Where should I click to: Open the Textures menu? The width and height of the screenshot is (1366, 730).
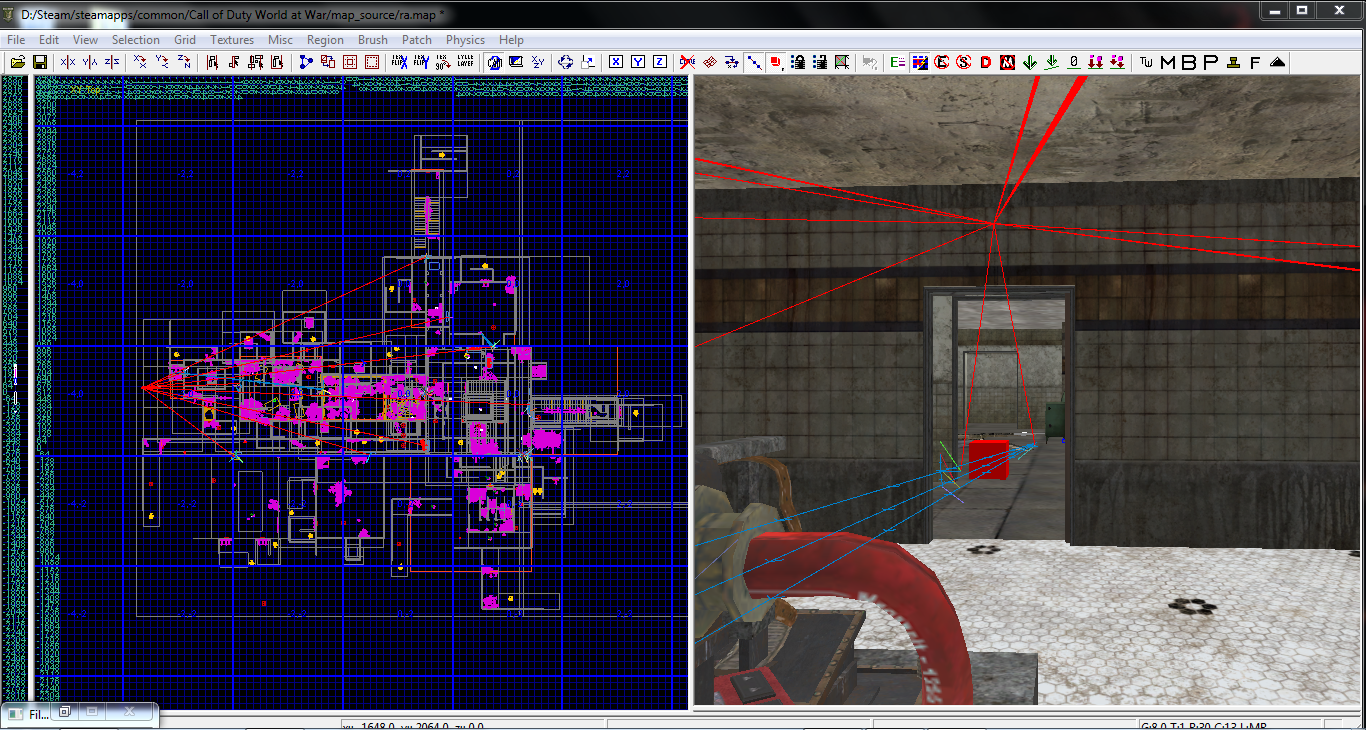tap(232, 40)
